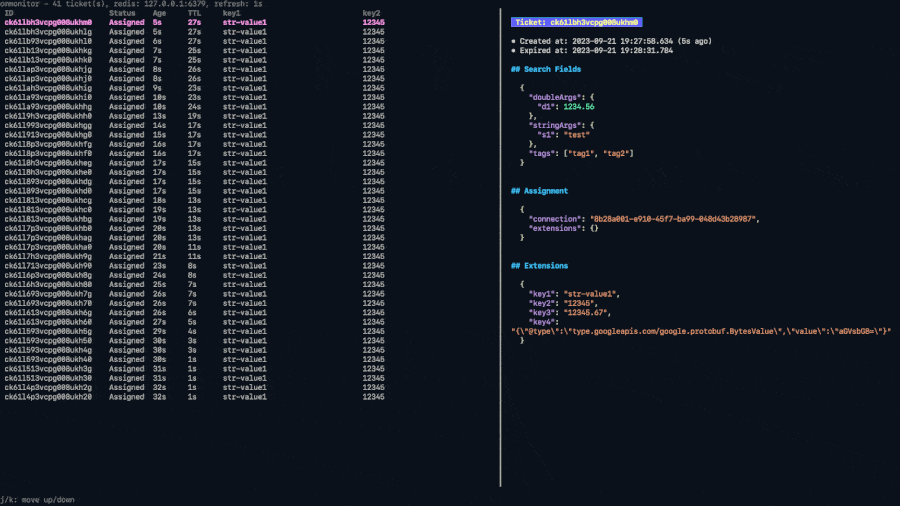Viewport: 900px width, 506px height.
Task: Select ticket row ck61l713vcpg000ukh90
Action: (x=195, y=266)
